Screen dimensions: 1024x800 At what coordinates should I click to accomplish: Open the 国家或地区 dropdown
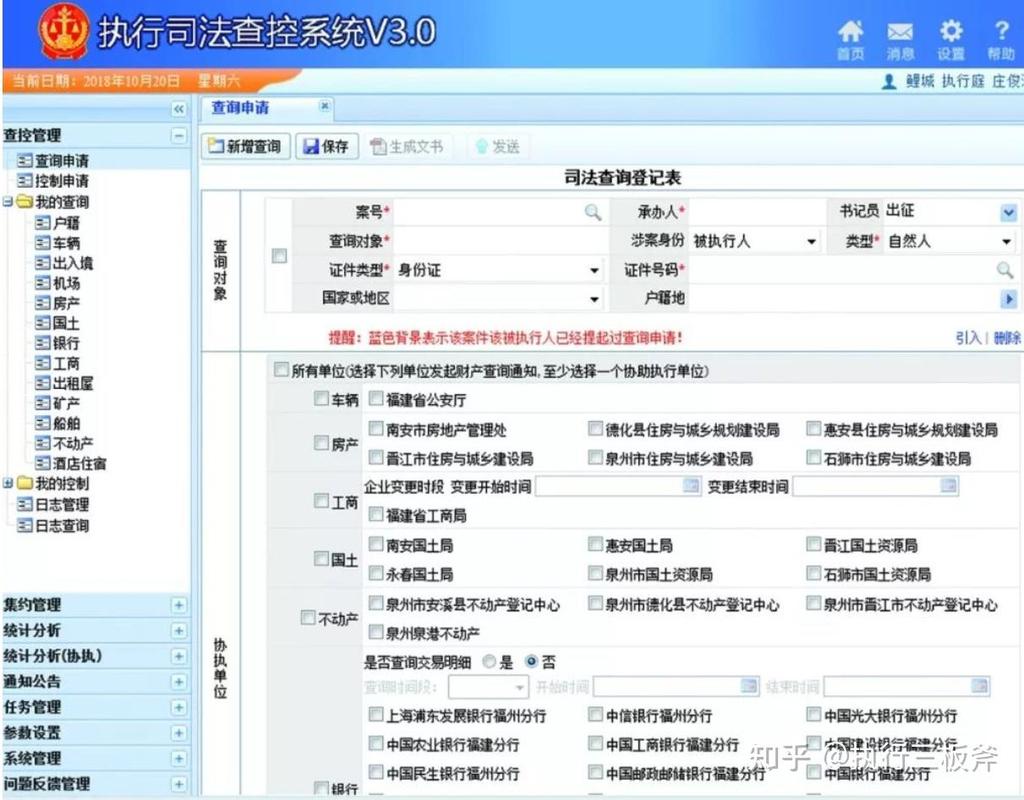594,299
